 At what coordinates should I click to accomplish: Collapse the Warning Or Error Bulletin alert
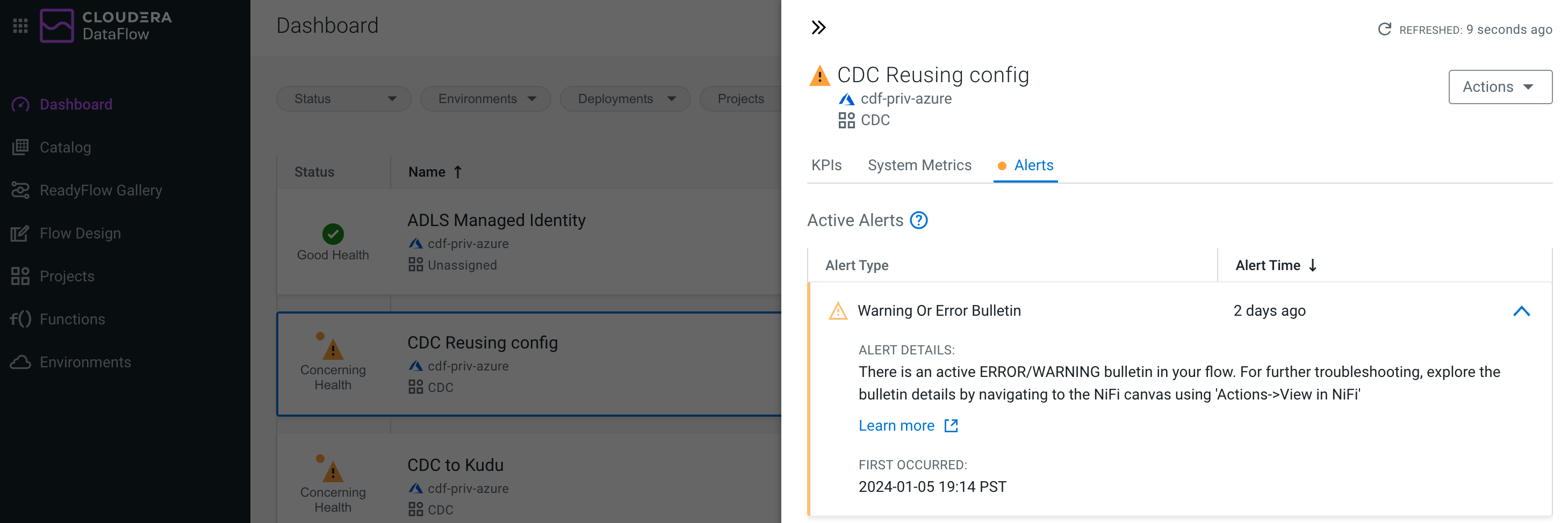click(x=1522, y=311)
